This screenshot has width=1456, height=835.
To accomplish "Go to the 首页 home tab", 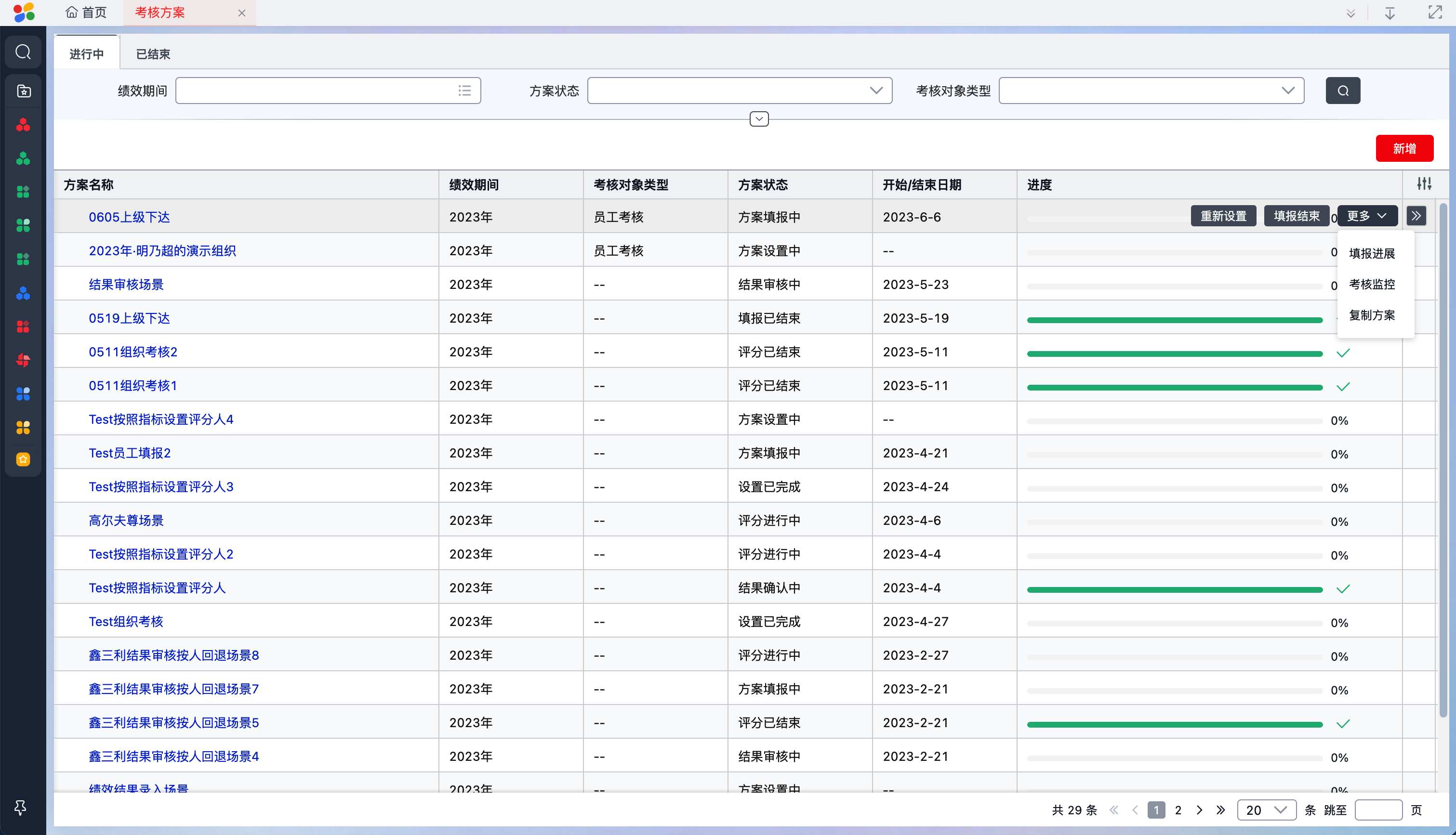I will [x=87, y=13].
